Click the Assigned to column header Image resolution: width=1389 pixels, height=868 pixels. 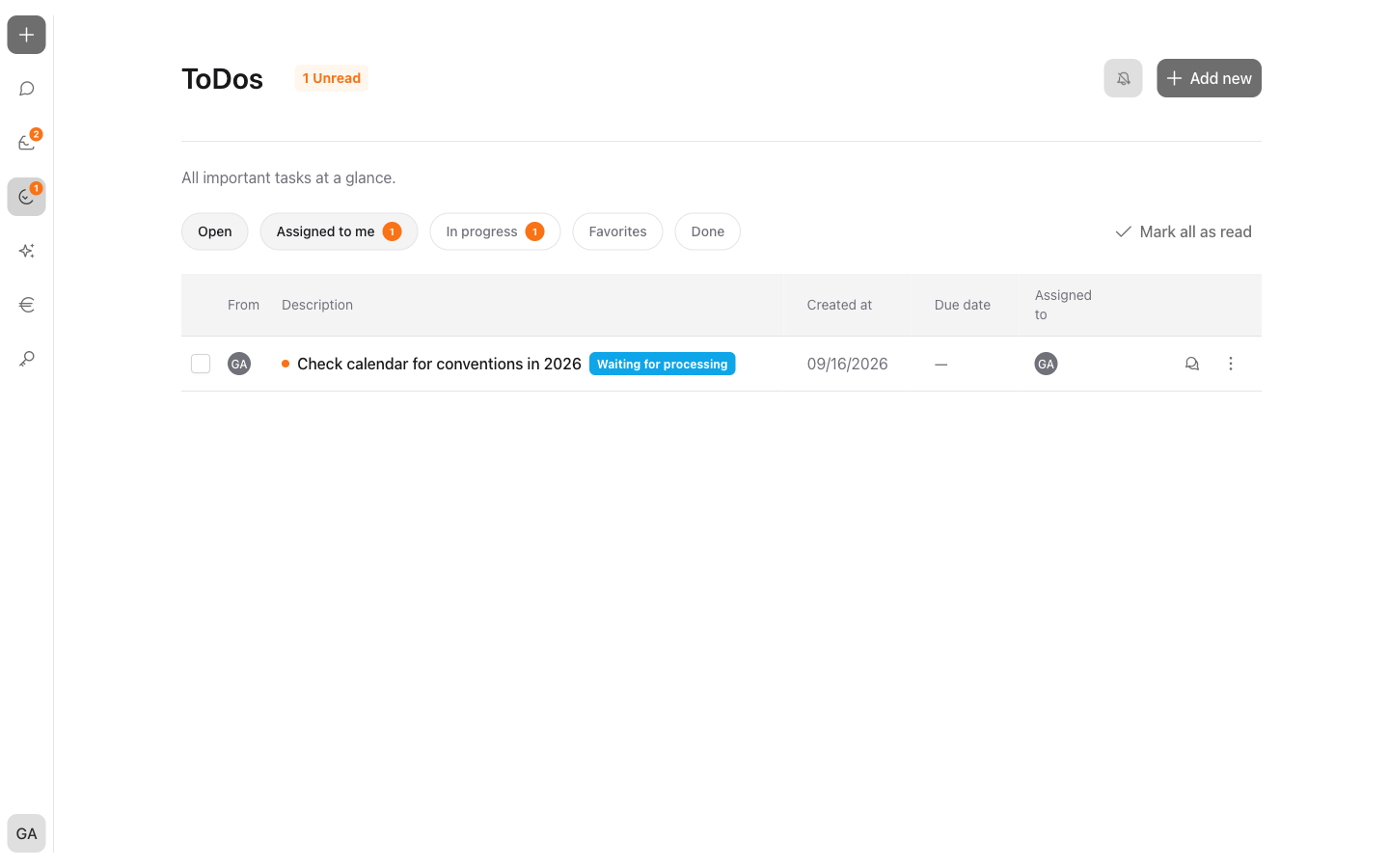(1063, 305)
